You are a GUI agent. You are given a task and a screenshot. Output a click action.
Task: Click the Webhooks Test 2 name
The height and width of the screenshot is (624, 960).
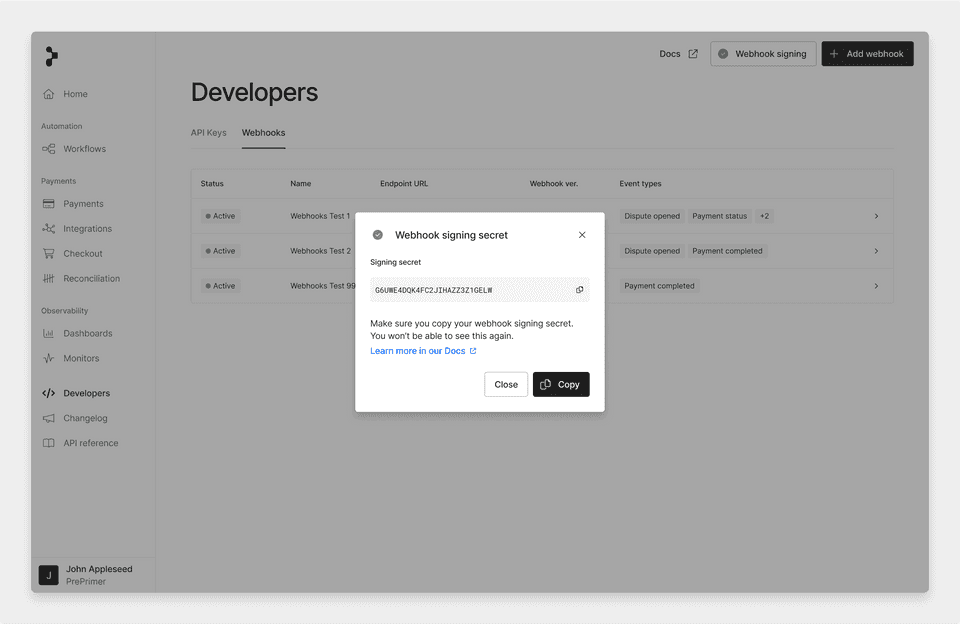(x=321, y=251)
